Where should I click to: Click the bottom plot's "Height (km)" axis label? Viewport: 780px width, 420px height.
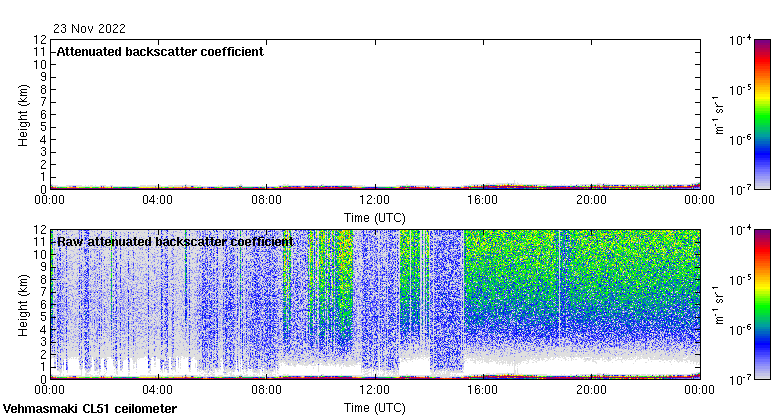(x=23, y=306)
